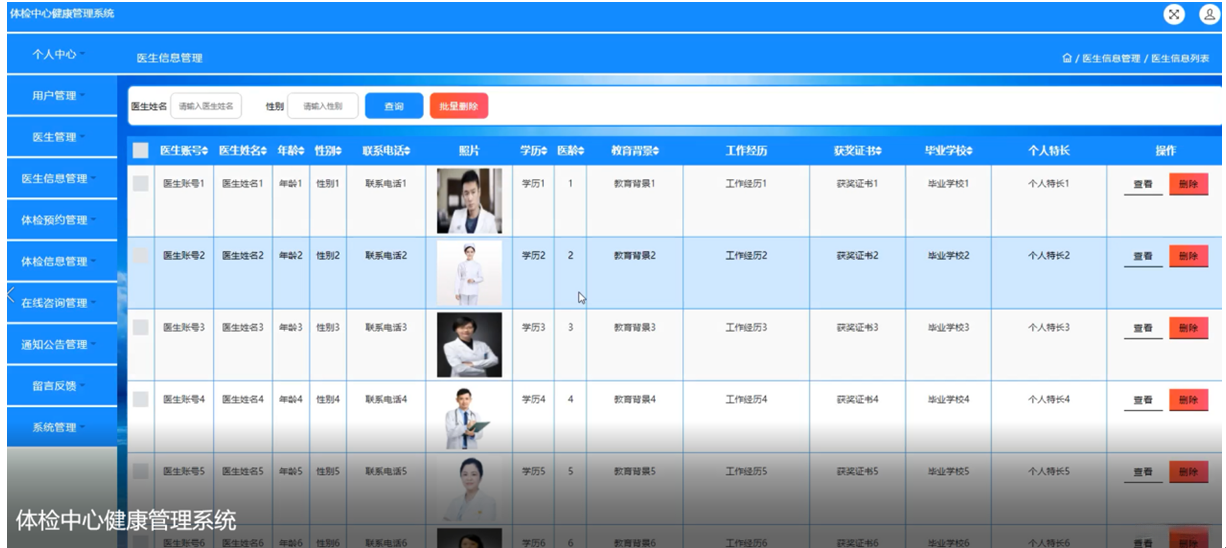The image size is (1226, 548).
Task: Click the fullscreen icon in the top header
Action: click(x=1174, y=14)
